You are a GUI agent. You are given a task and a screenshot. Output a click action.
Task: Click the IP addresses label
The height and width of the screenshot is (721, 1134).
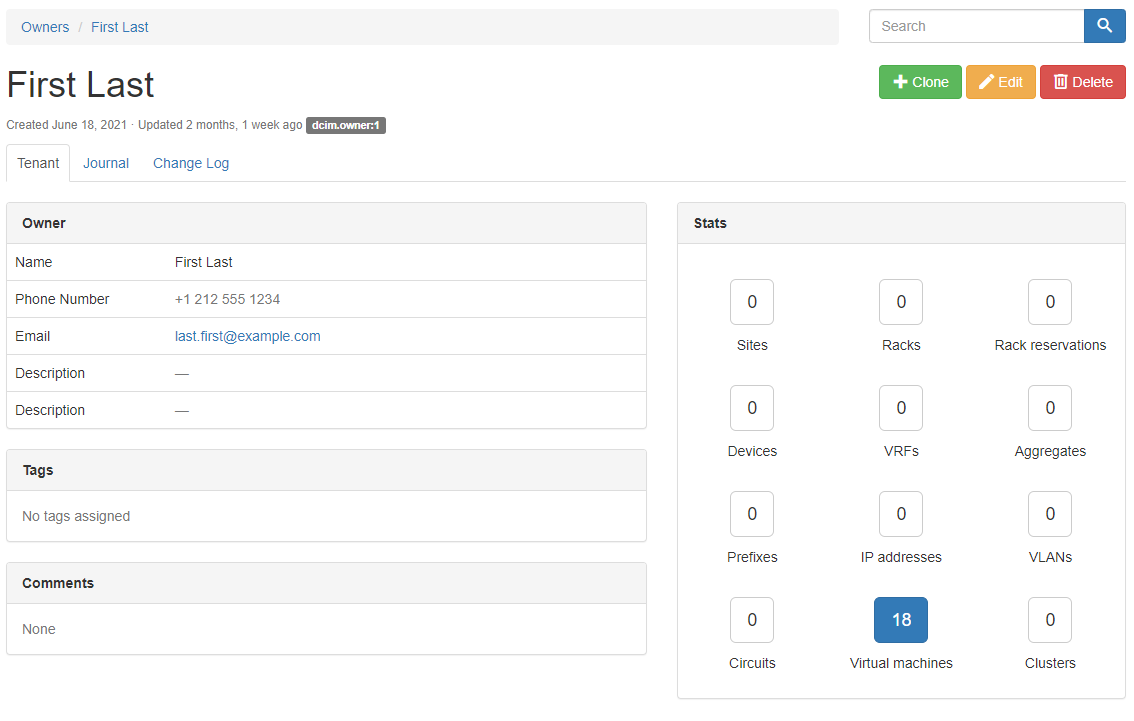click(x=901, y=557)
